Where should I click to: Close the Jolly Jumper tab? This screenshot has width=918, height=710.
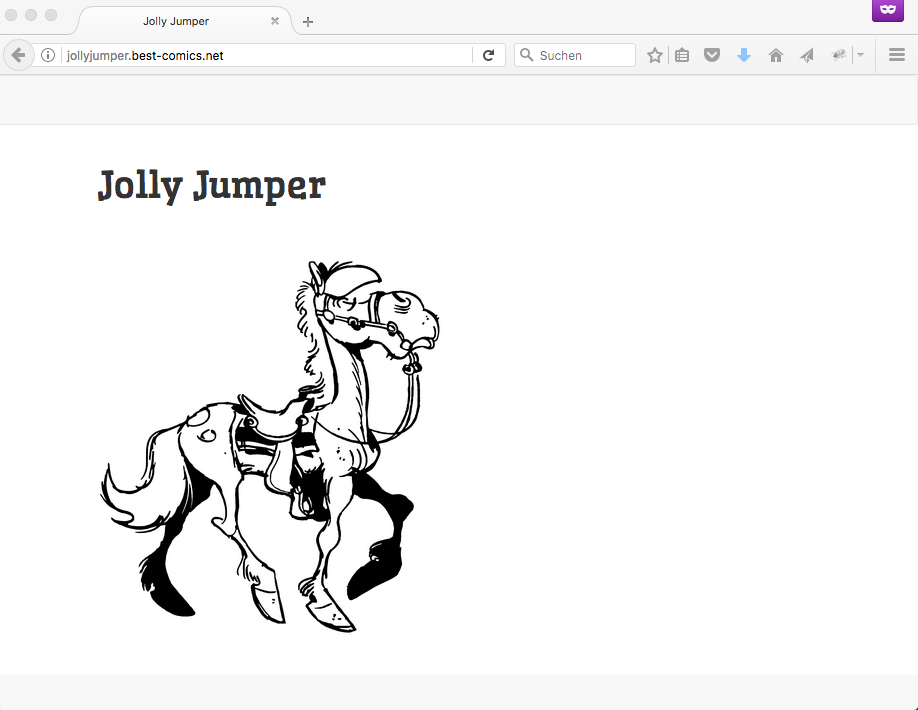pos(275,21)
